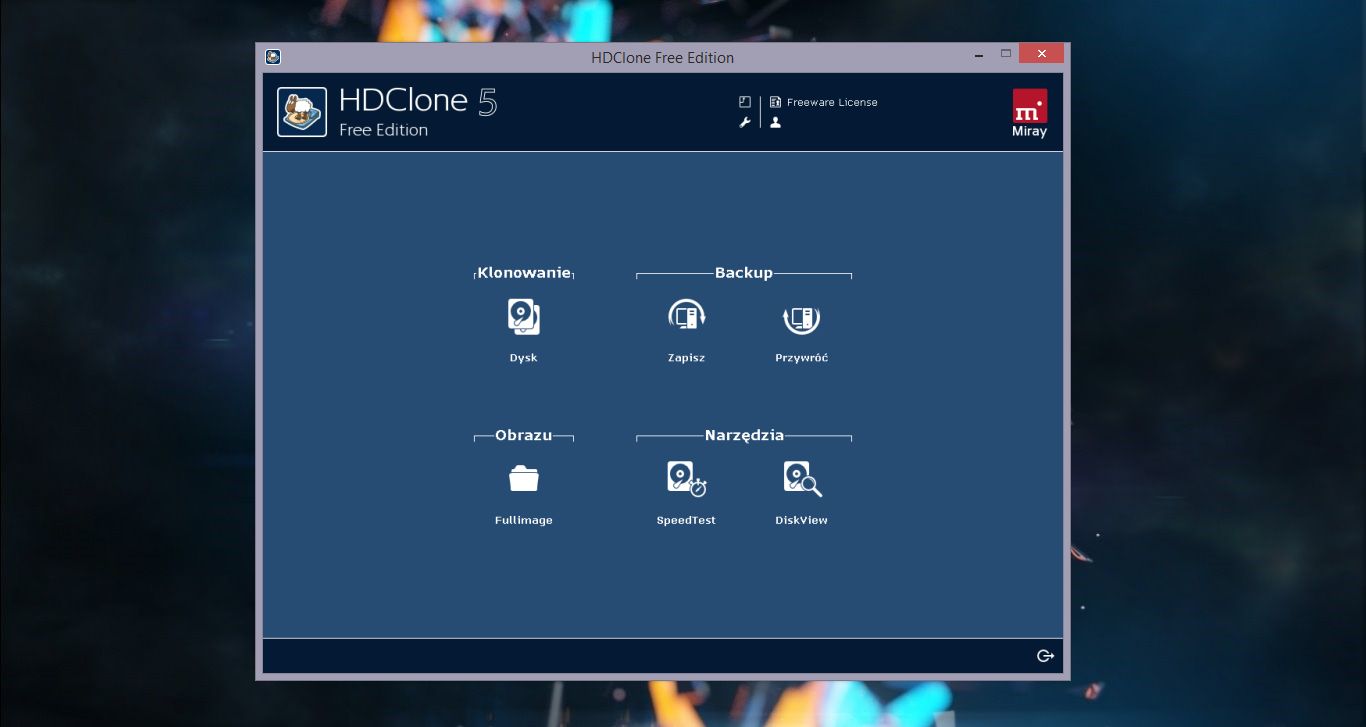Minimize the HDClone Free Edition window
Image resolution: width=1366 pixels, height=727 pixels.
(x=978, y=56)
